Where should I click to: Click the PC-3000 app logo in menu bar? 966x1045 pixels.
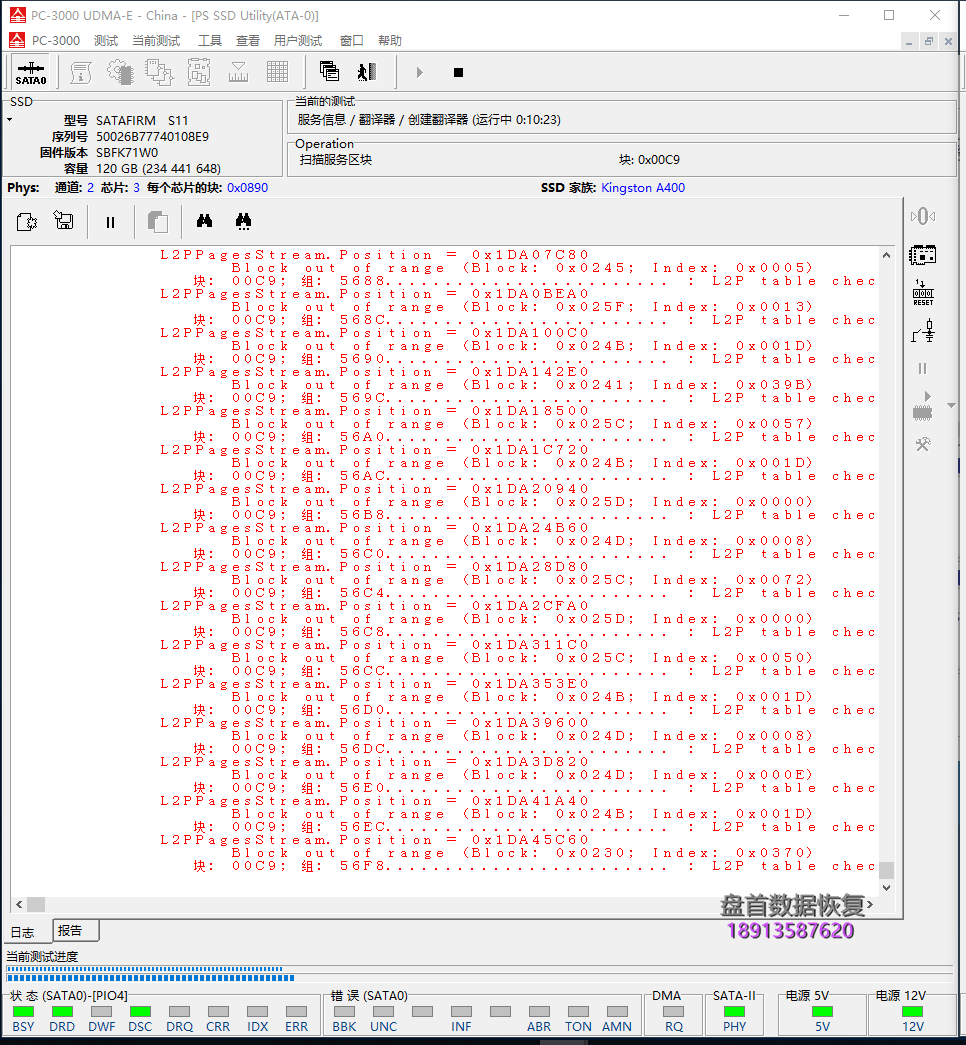[x=17, y=40]
